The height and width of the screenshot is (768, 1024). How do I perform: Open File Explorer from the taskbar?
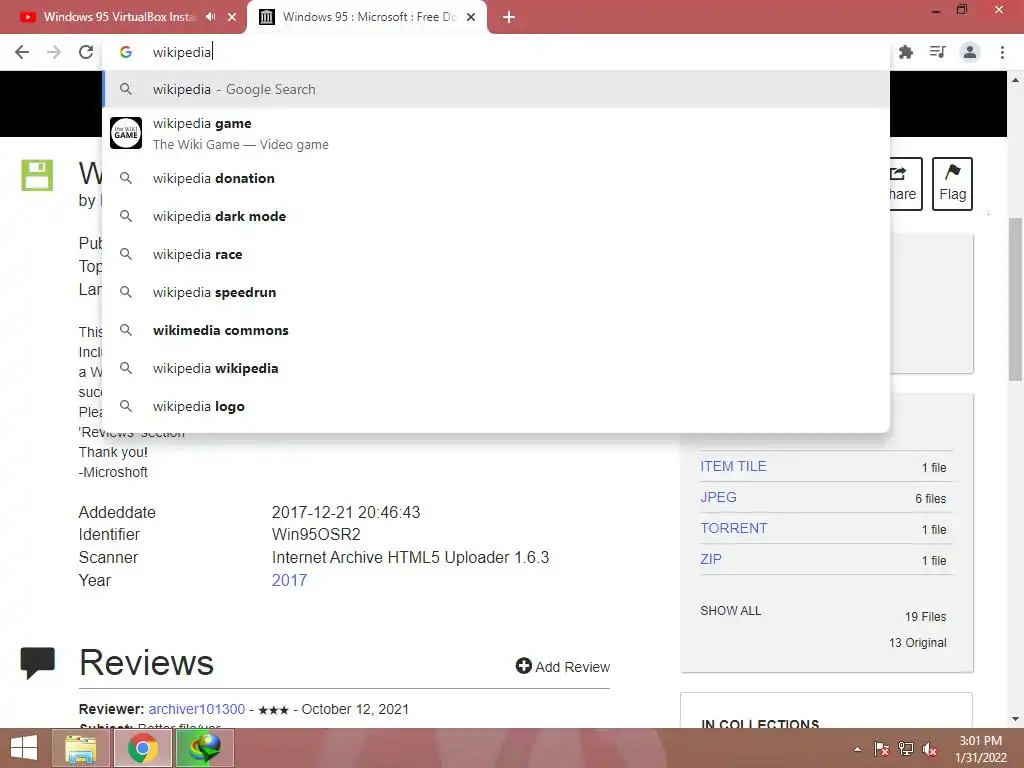81,748
